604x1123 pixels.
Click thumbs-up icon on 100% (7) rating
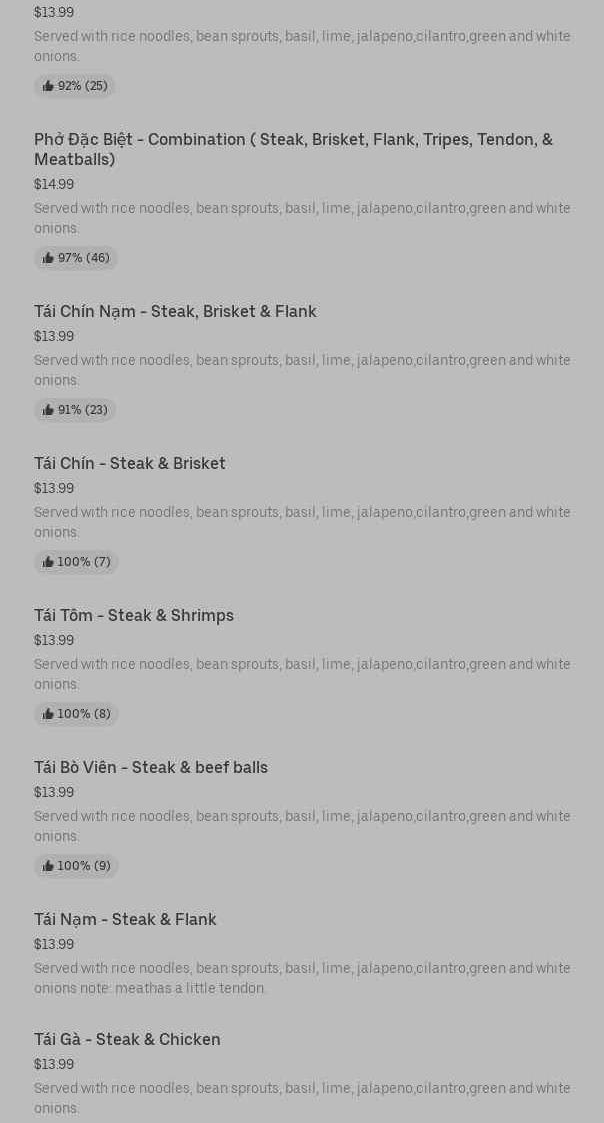point(48,562)
